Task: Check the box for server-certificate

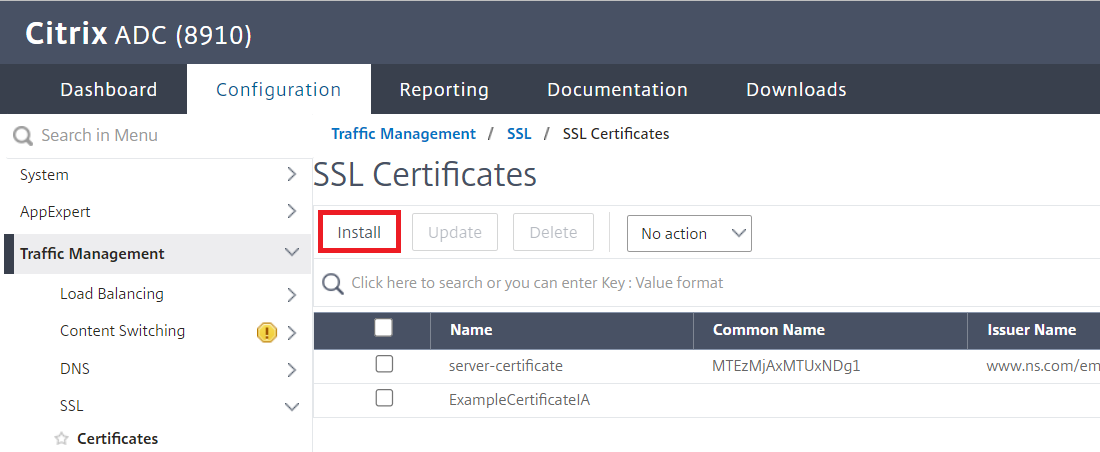Action: tap(384, 364)
